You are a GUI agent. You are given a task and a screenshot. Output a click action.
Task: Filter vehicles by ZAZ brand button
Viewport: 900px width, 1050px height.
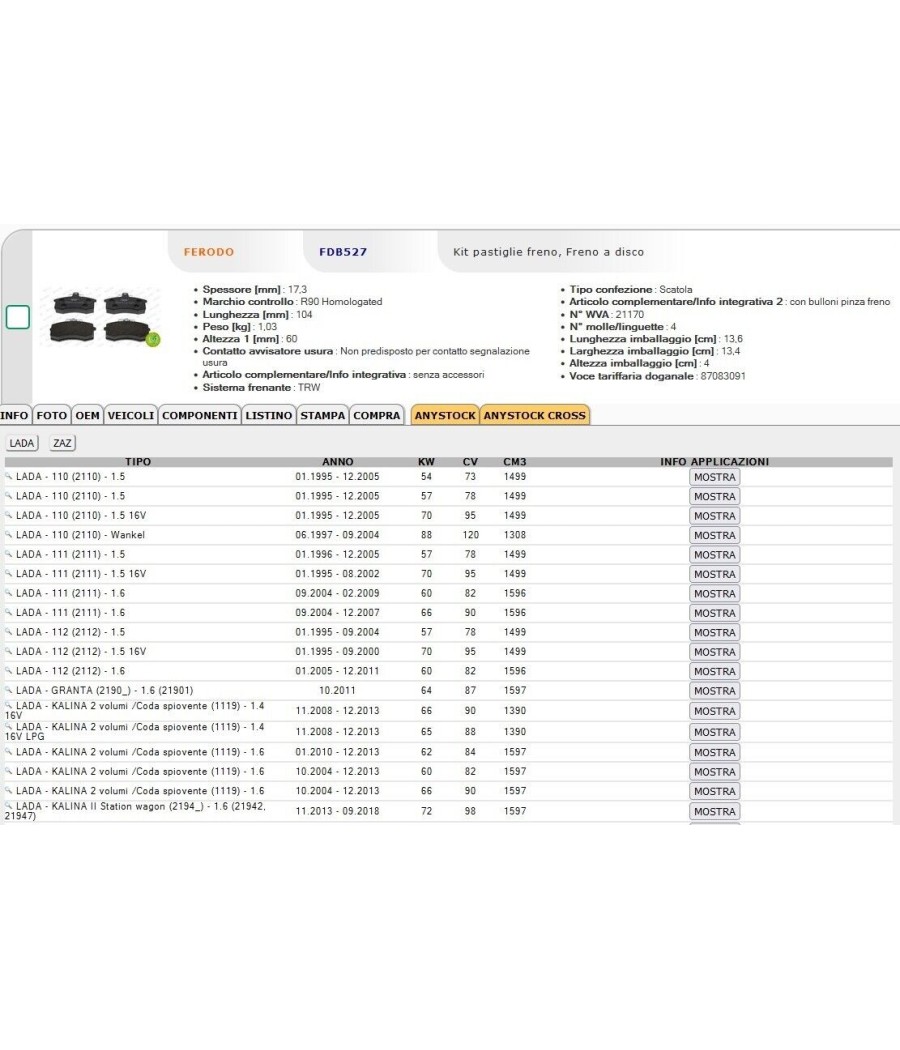pos(62,443)
